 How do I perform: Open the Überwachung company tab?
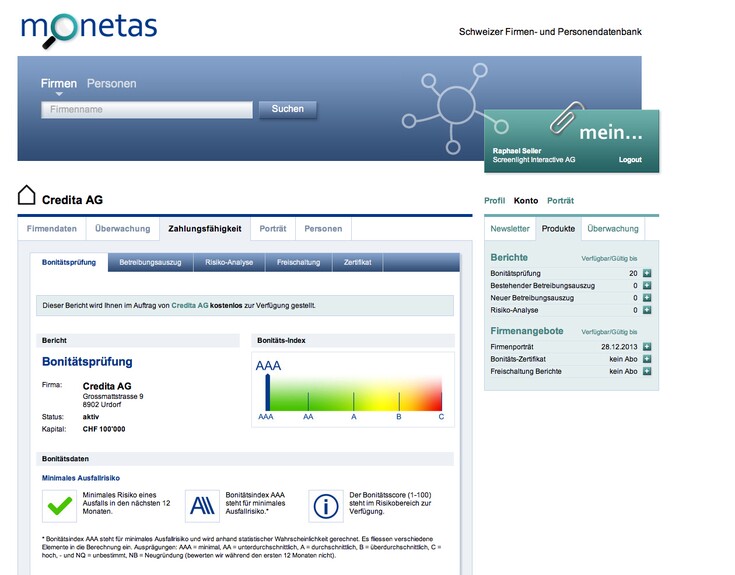click(x=122, y=229)
